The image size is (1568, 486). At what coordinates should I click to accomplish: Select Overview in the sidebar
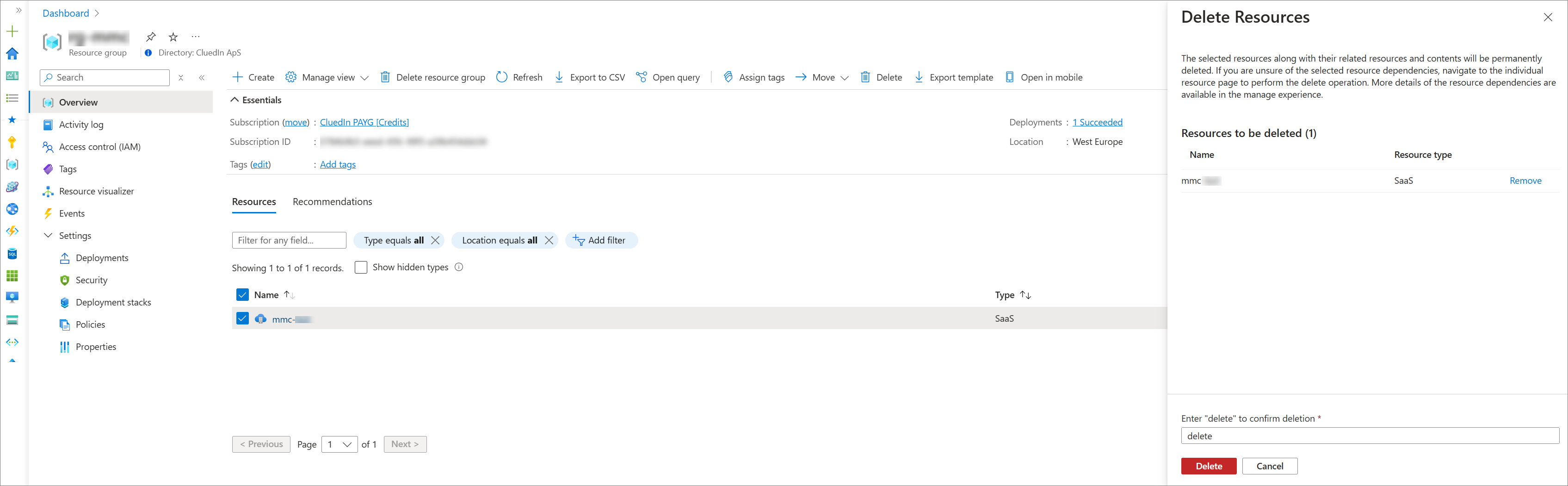(122, 102)
